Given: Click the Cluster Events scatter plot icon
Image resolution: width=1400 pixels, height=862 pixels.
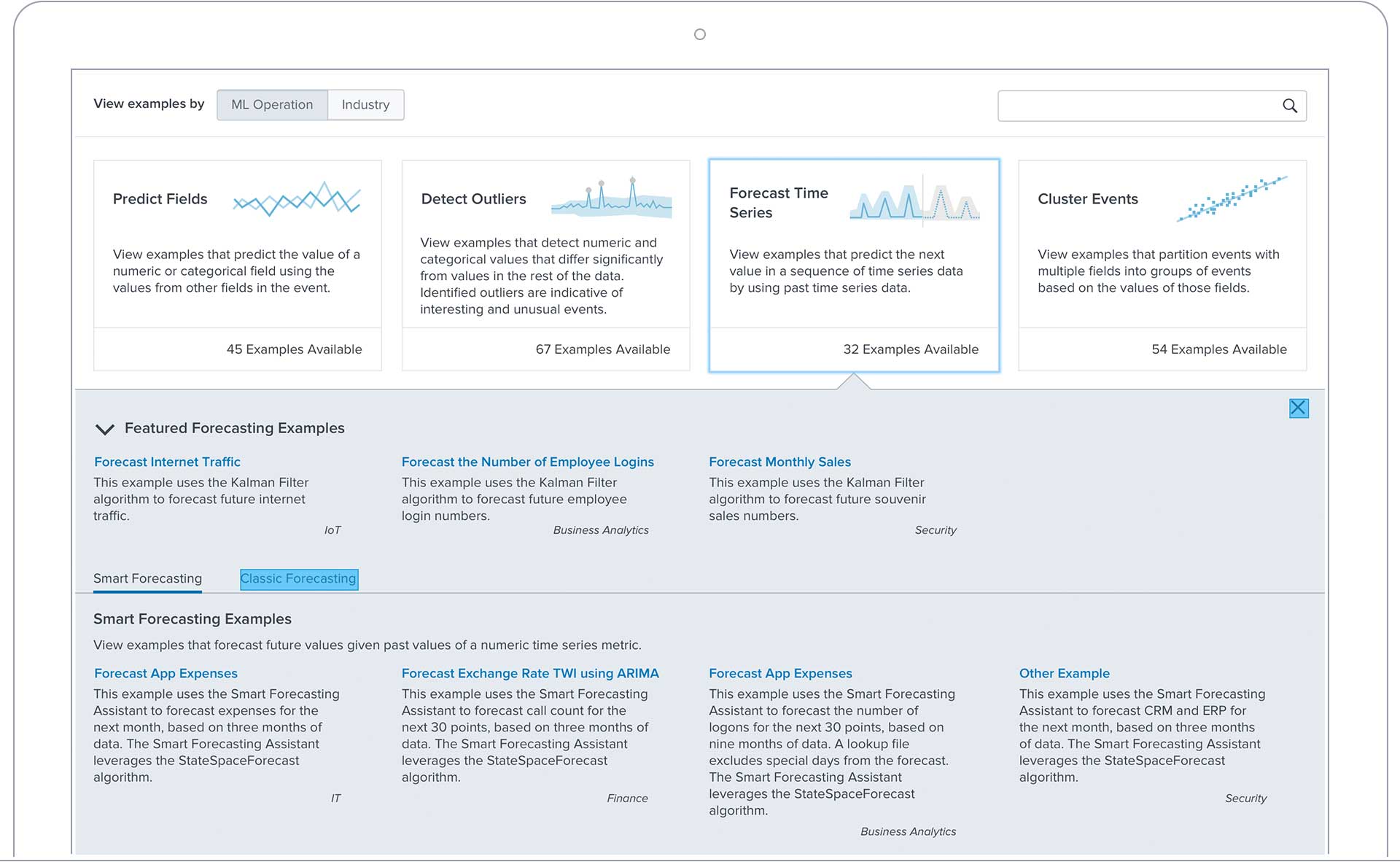Looking at the screenshot, I should 1232,198.
